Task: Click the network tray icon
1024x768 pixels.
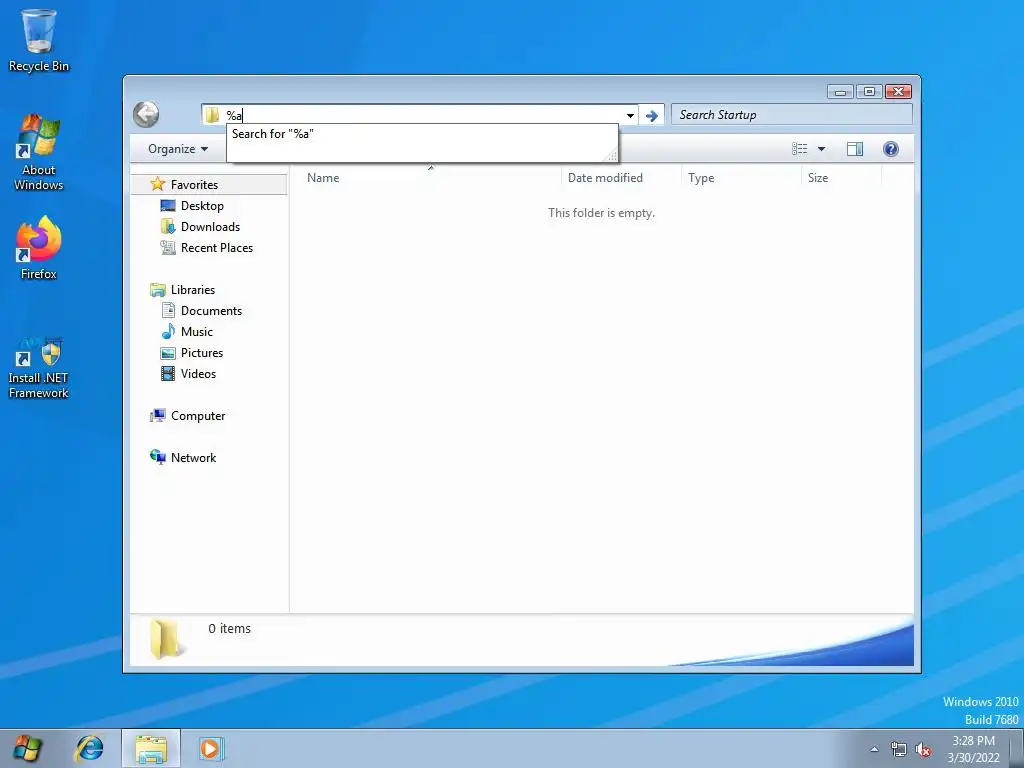Action: pyautogui.click(x=899, y=749)
